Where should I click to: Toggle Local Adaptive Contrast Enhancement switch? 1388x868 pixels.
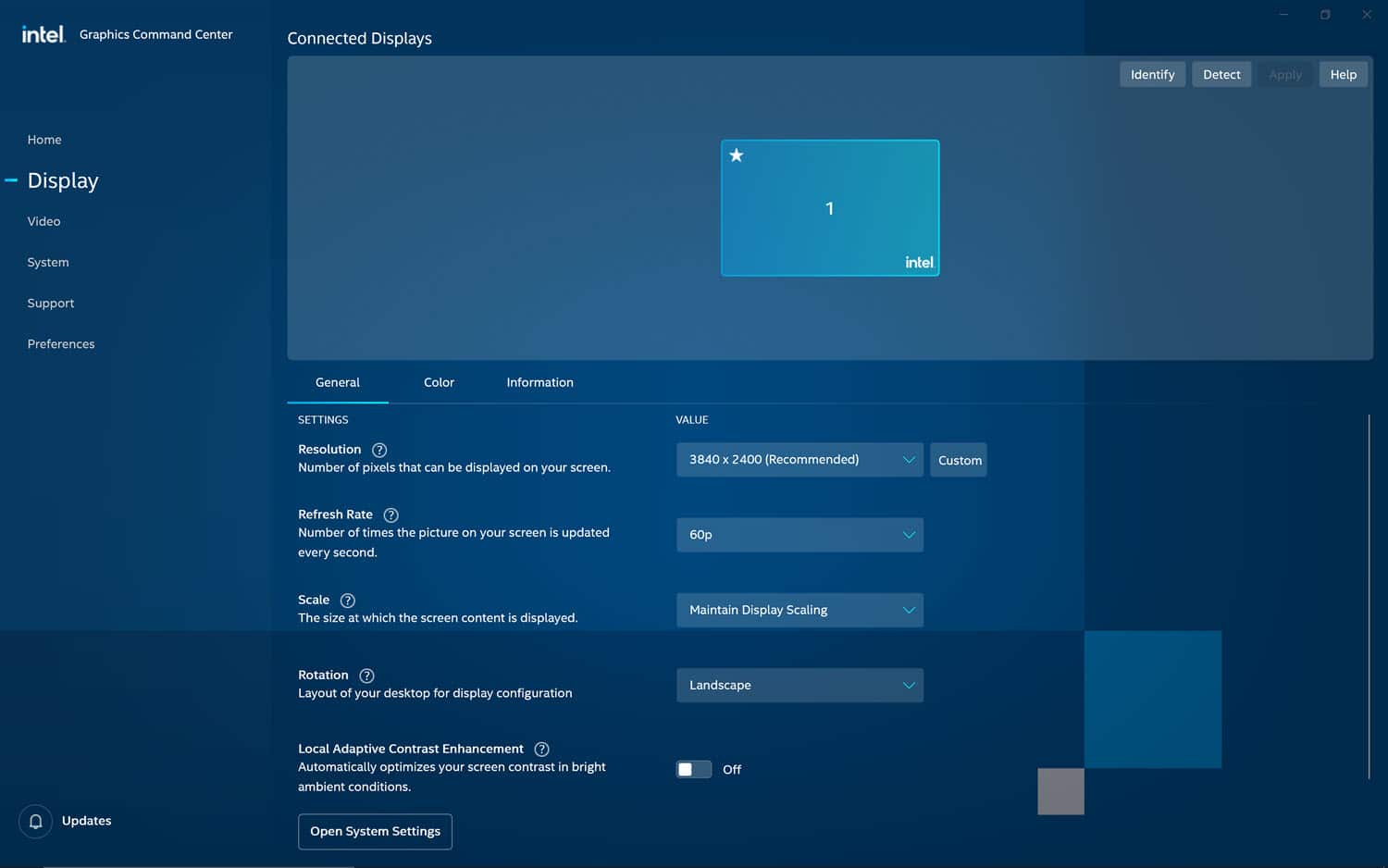tap(694, 769)
